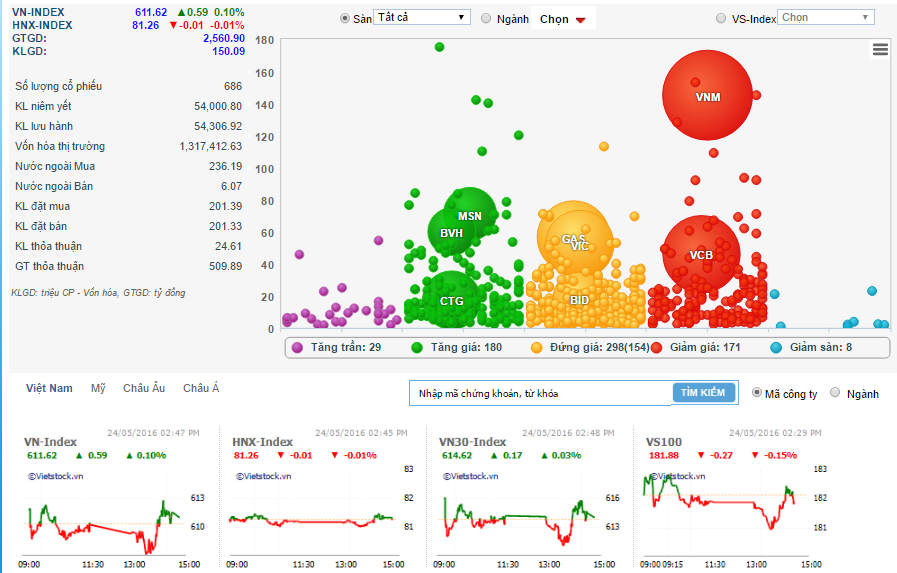Click the Tăng trần: 29 legend text
897x573 pixels.
(346, 347)
